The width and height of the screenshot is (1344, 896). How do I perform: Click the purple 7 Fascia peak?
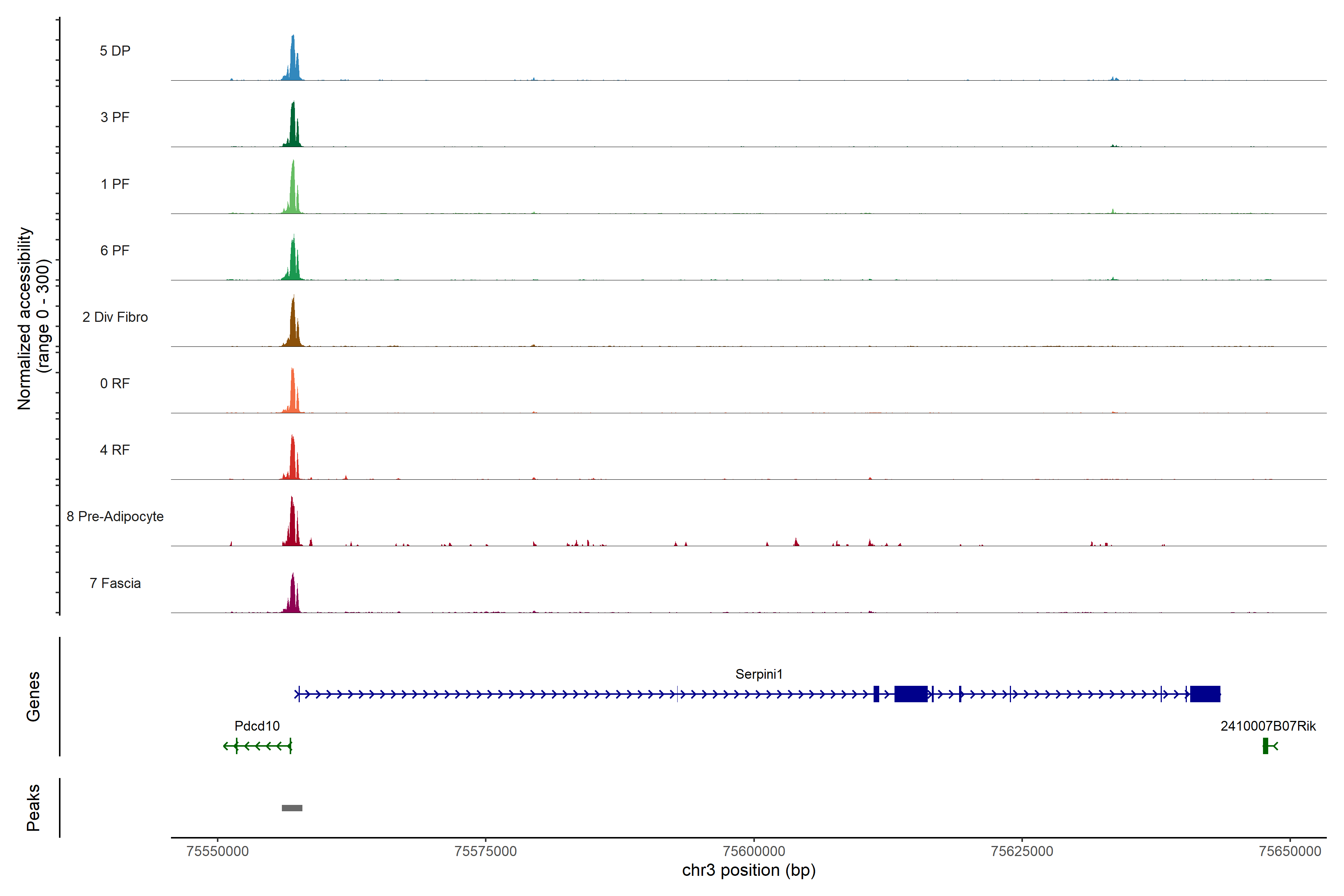coord(293,597)
